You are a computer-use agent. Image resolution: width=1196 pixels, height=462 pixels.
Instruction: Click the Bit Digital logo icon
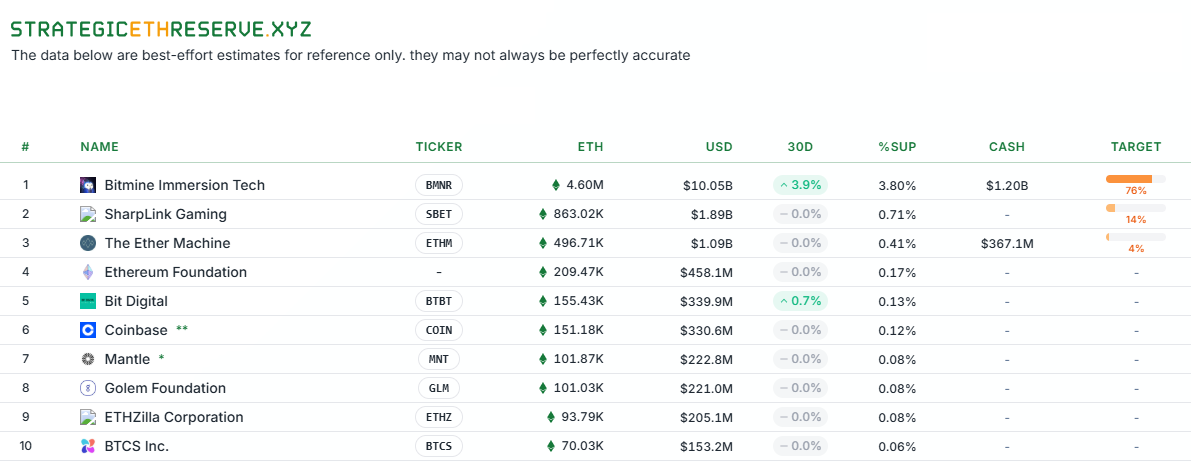click(x=88, y=301)
